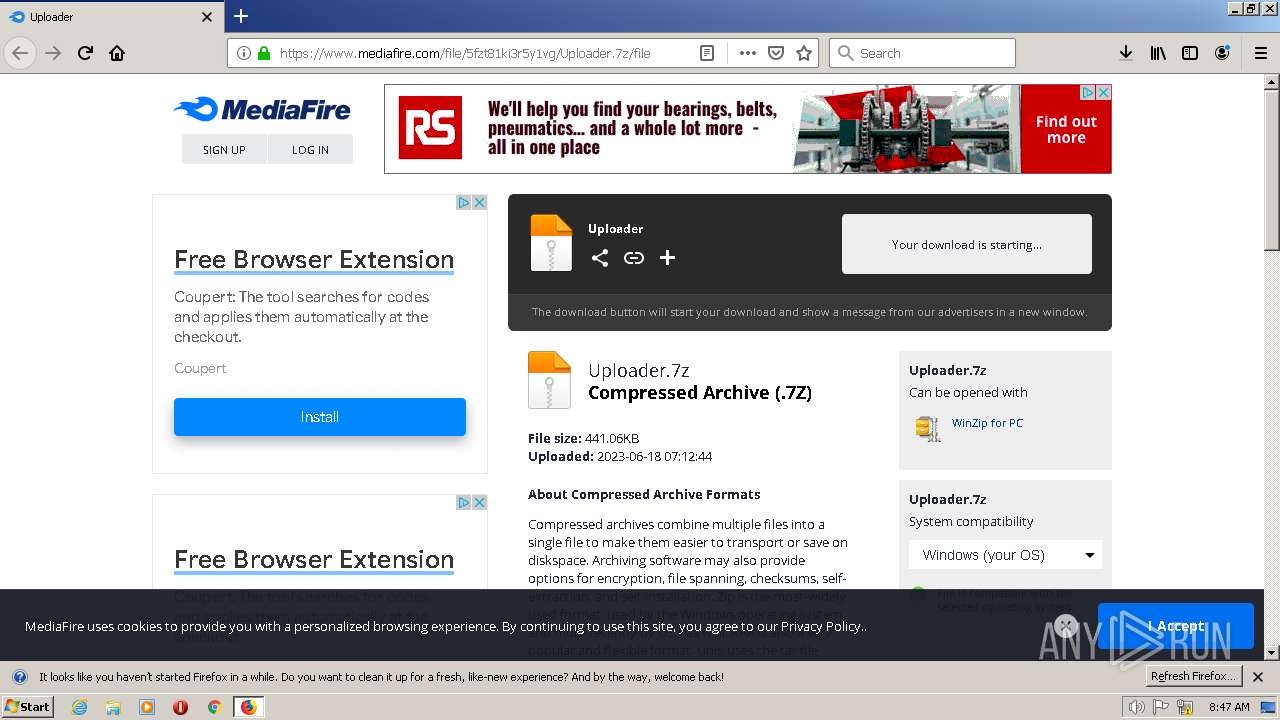Show site information icon in address bar
The height and width of the screenshot is (720, 1280).
coord(244,53)
